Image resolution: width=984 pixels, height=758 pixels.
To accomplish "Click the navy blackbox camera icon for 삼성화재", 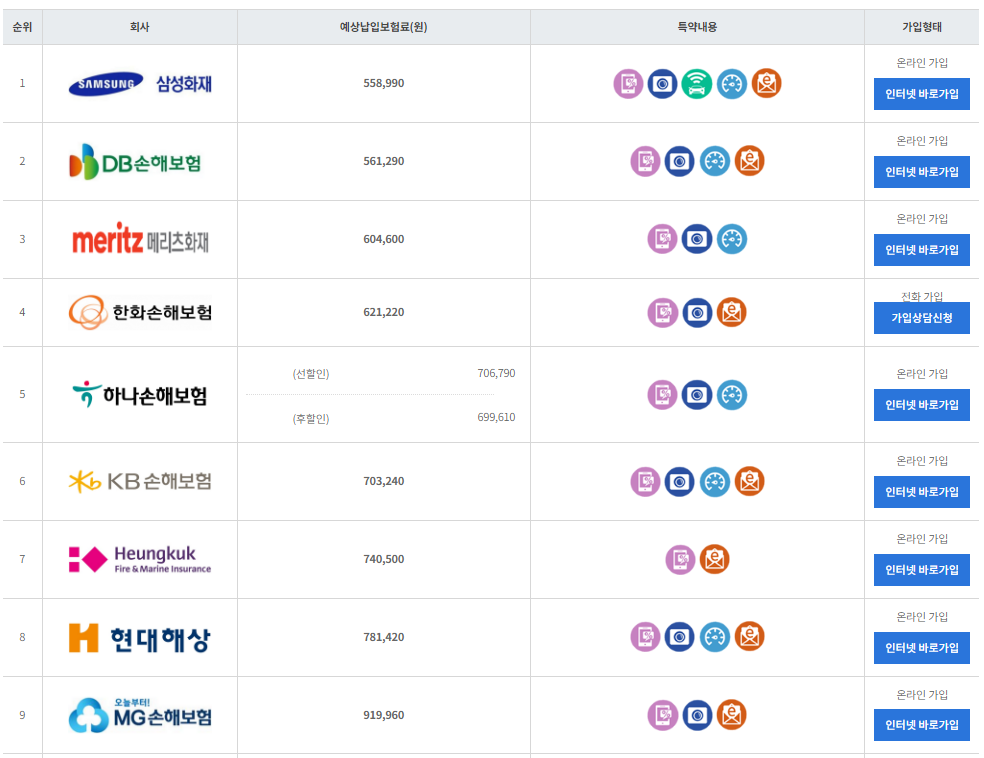I will (x=663, y=83).
